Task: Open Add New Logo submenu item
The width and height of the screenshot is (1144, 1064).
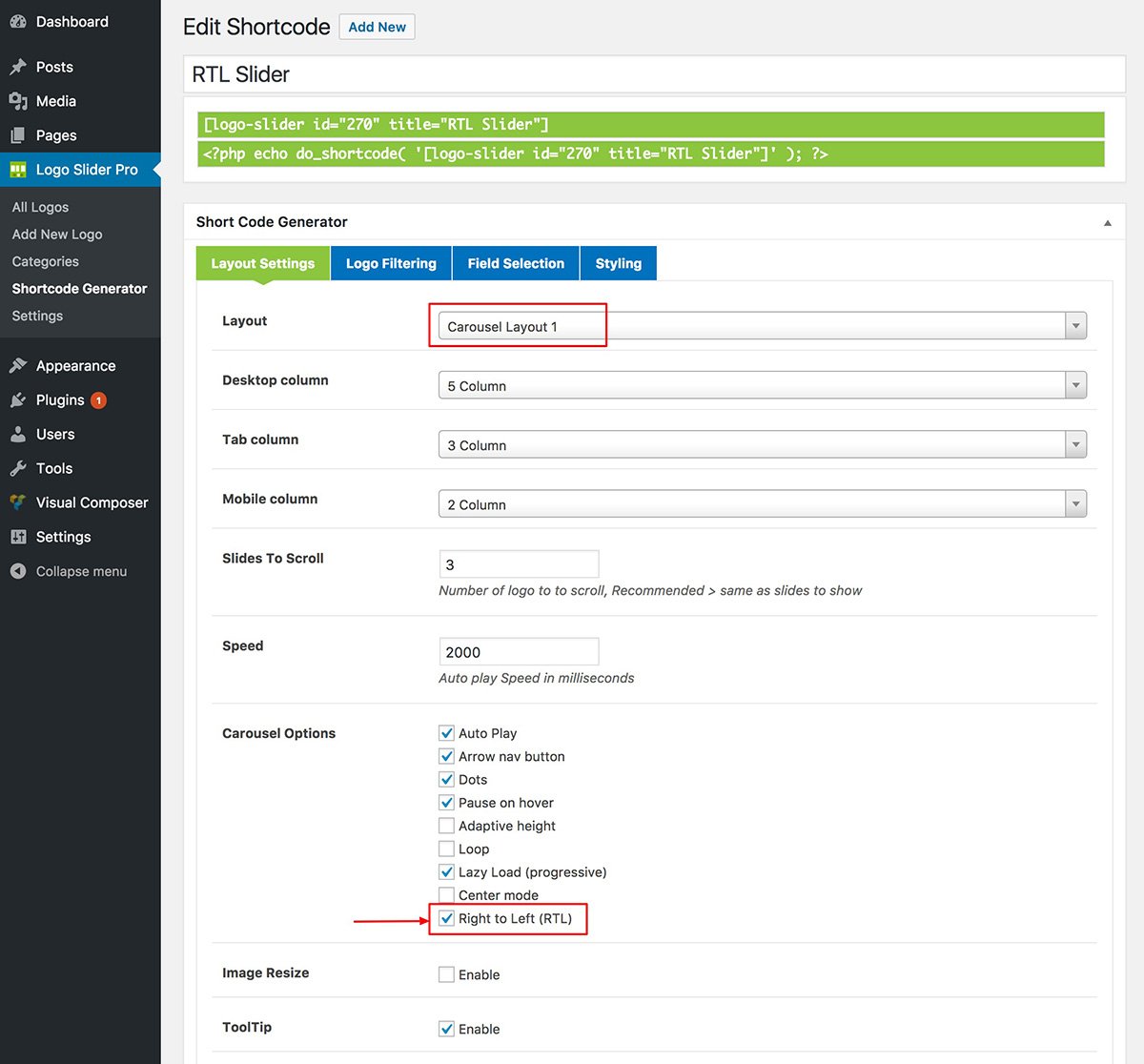Action: (x=57, y=235)
